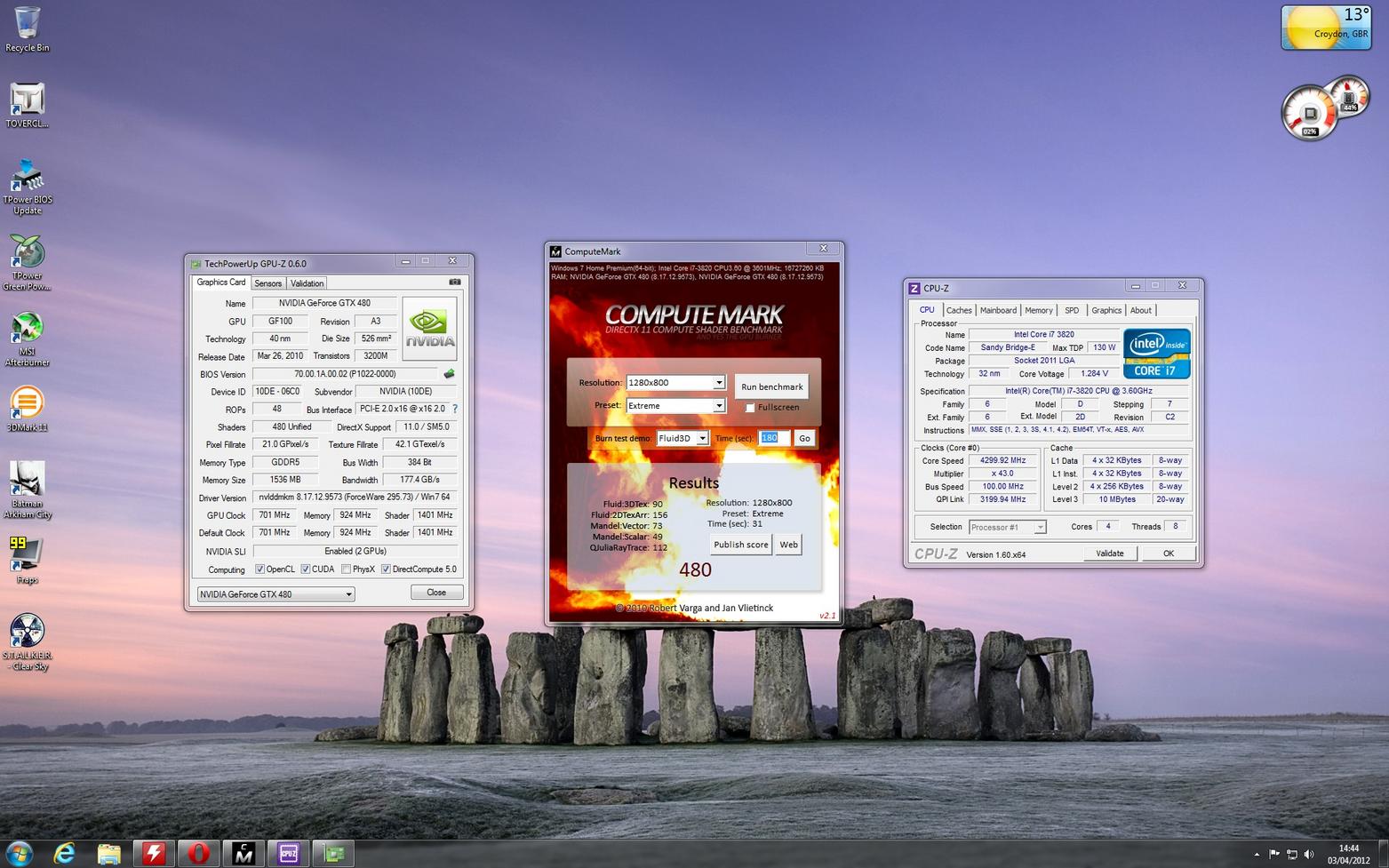Open Fraps desktop shortcut

(28, 561)
